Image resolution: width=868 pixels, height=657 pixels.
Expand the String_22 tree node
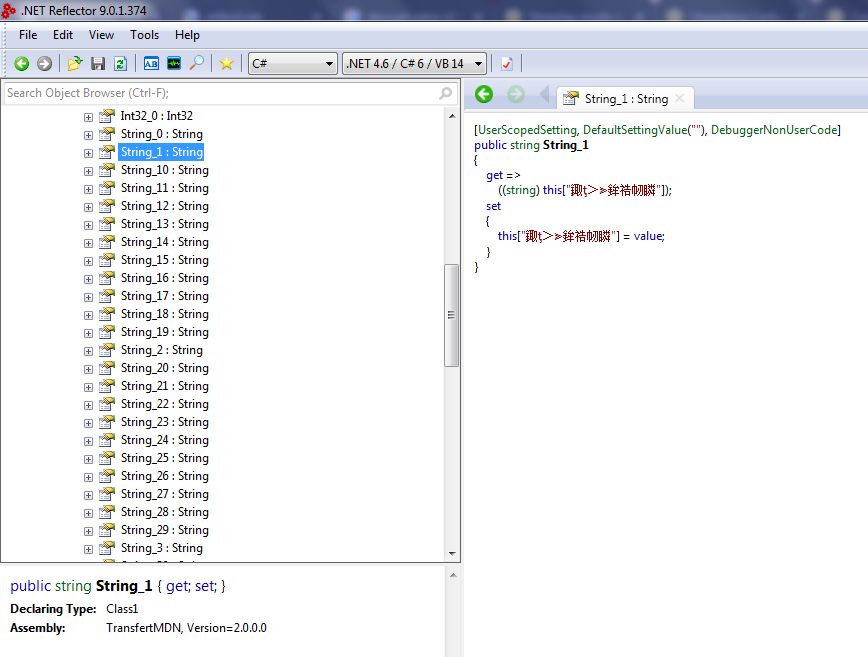coord(88,405)
